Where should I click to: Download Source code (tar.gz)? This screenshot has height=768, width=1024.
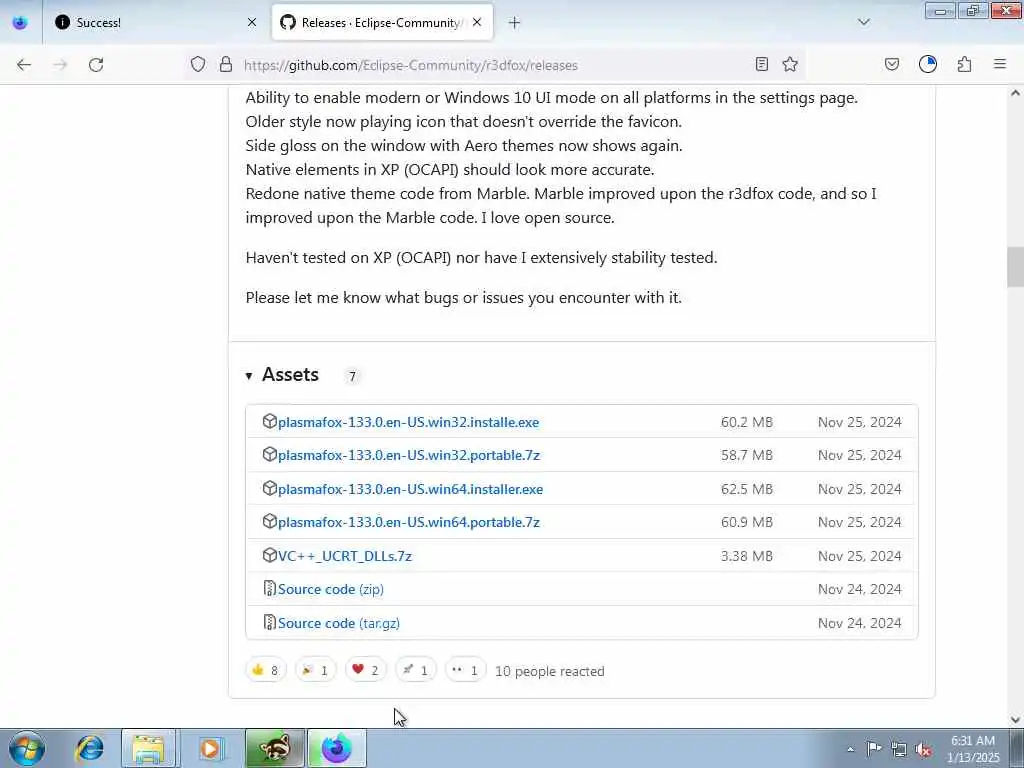point(338,623)
